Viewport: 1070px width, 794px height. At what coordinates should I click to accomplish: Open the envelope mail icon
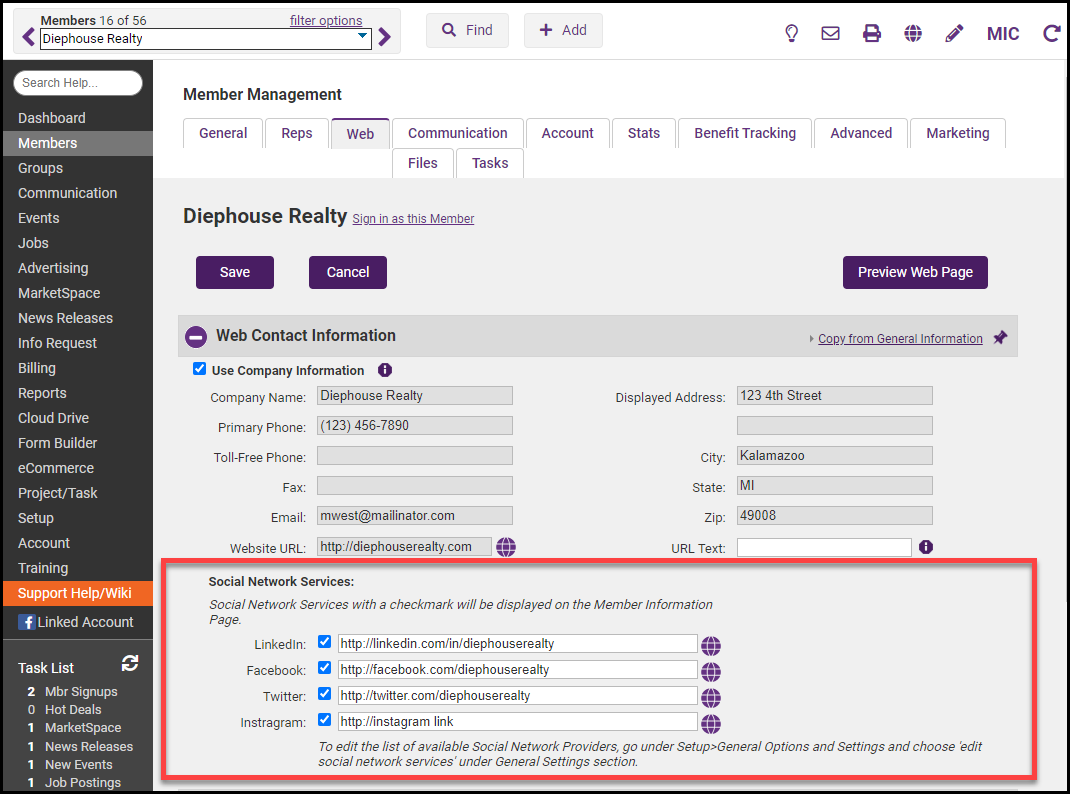pos(830,33)
